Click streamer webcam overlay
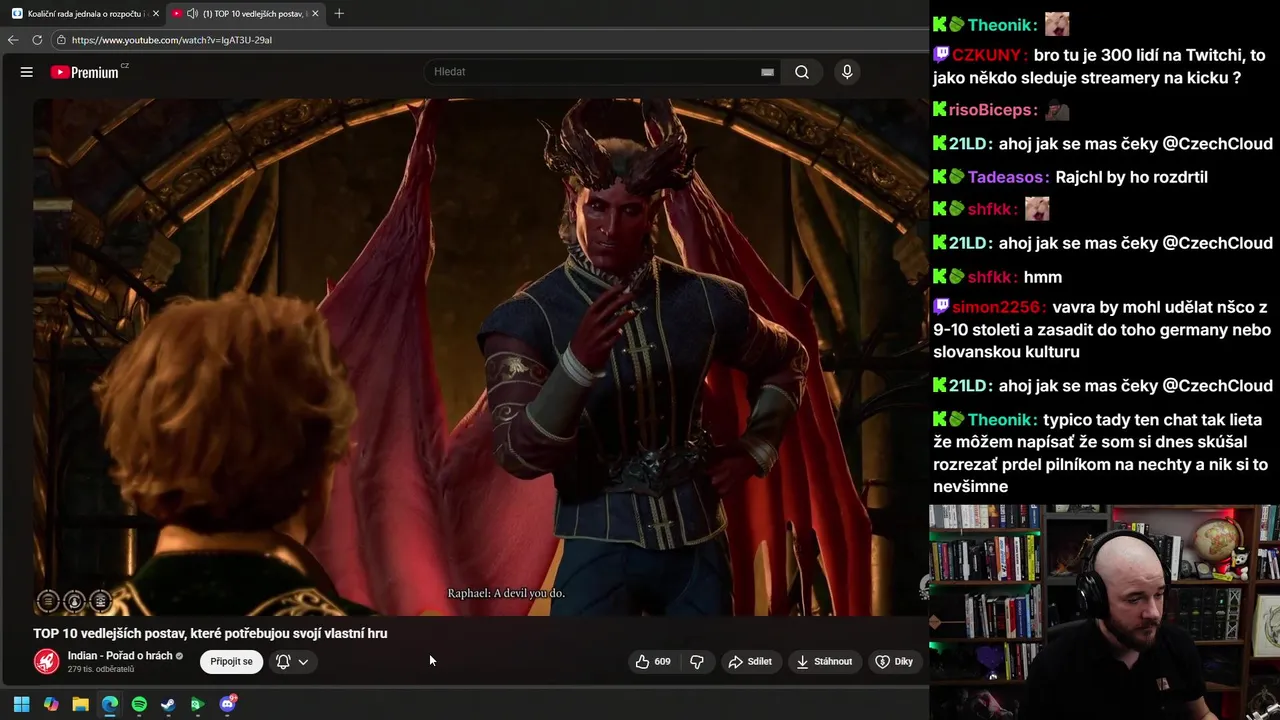Image resolution: width=1280 pixels, height=720 pixels. [x=1104, y=612]
